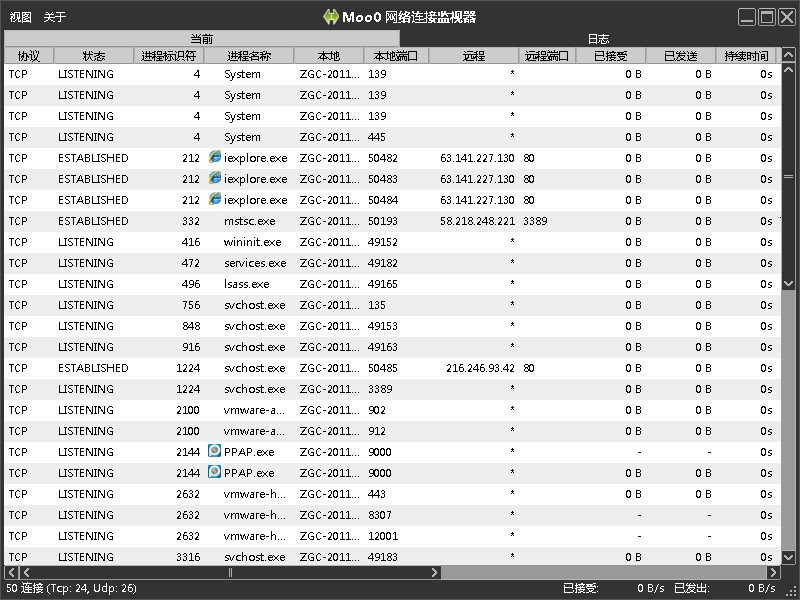Sort by the 进程名称 column header
This screenshot has width=800, height=600.
tap(248, 56)
